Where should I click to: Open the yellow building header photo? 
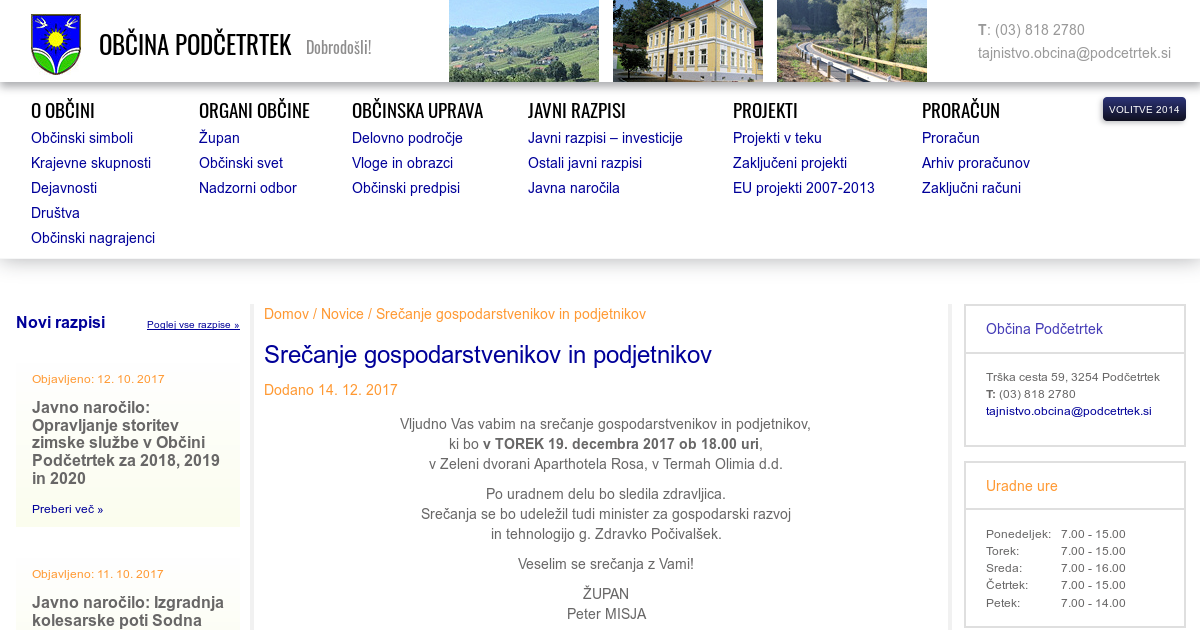click(687, 41)
